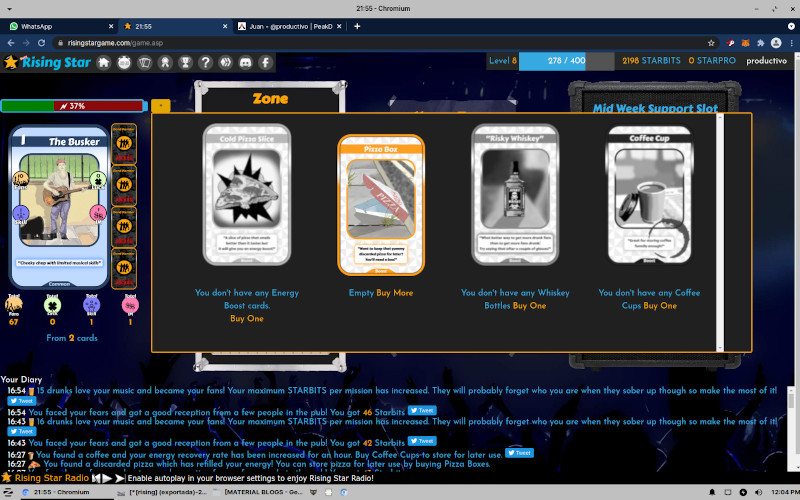Open the trophy rankings icon
This screenshot has width=800, height=500.
click(x=185, y=62)
